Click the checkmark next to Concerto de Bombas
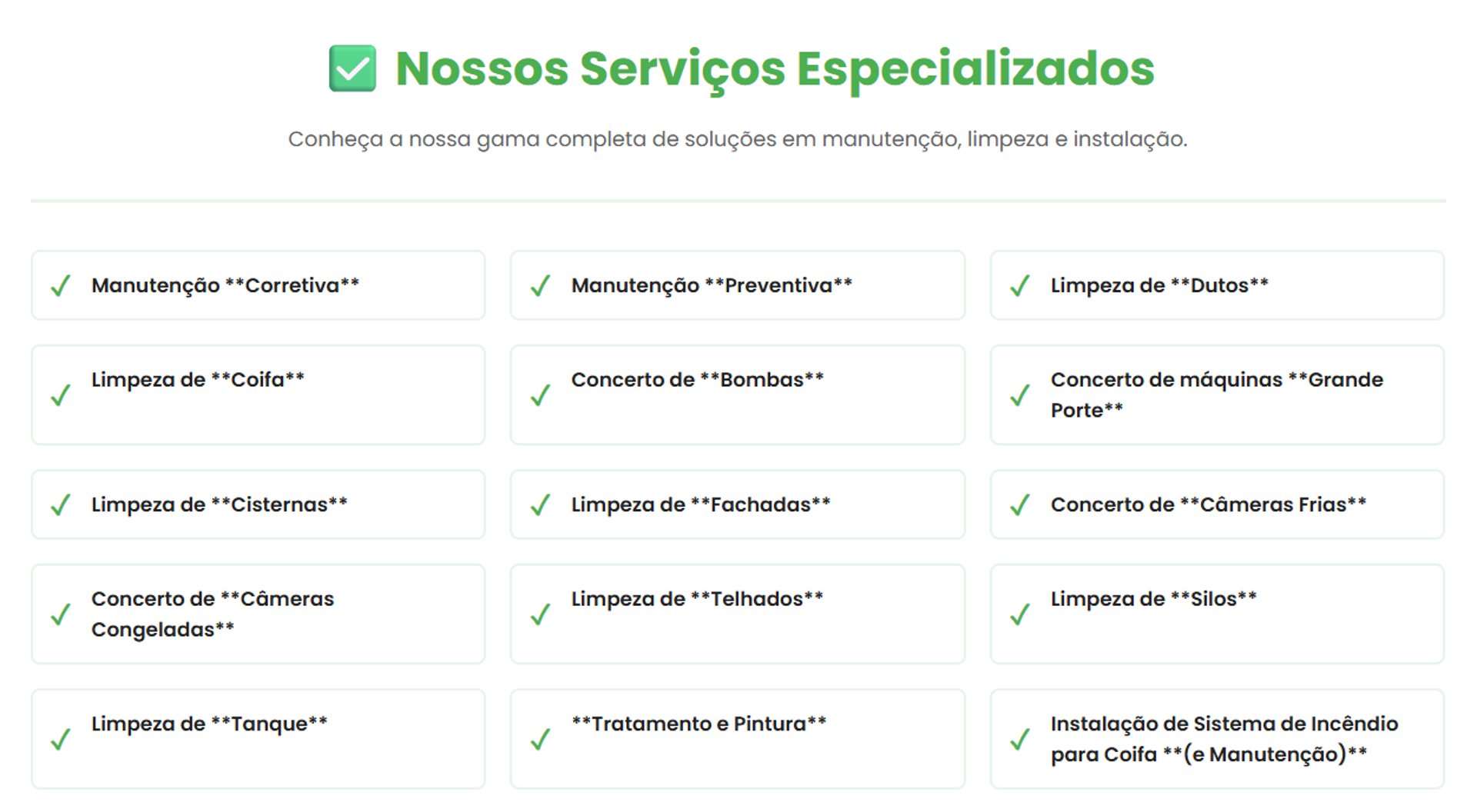Viewport: 1477px width, 812px height. (541, 395)
